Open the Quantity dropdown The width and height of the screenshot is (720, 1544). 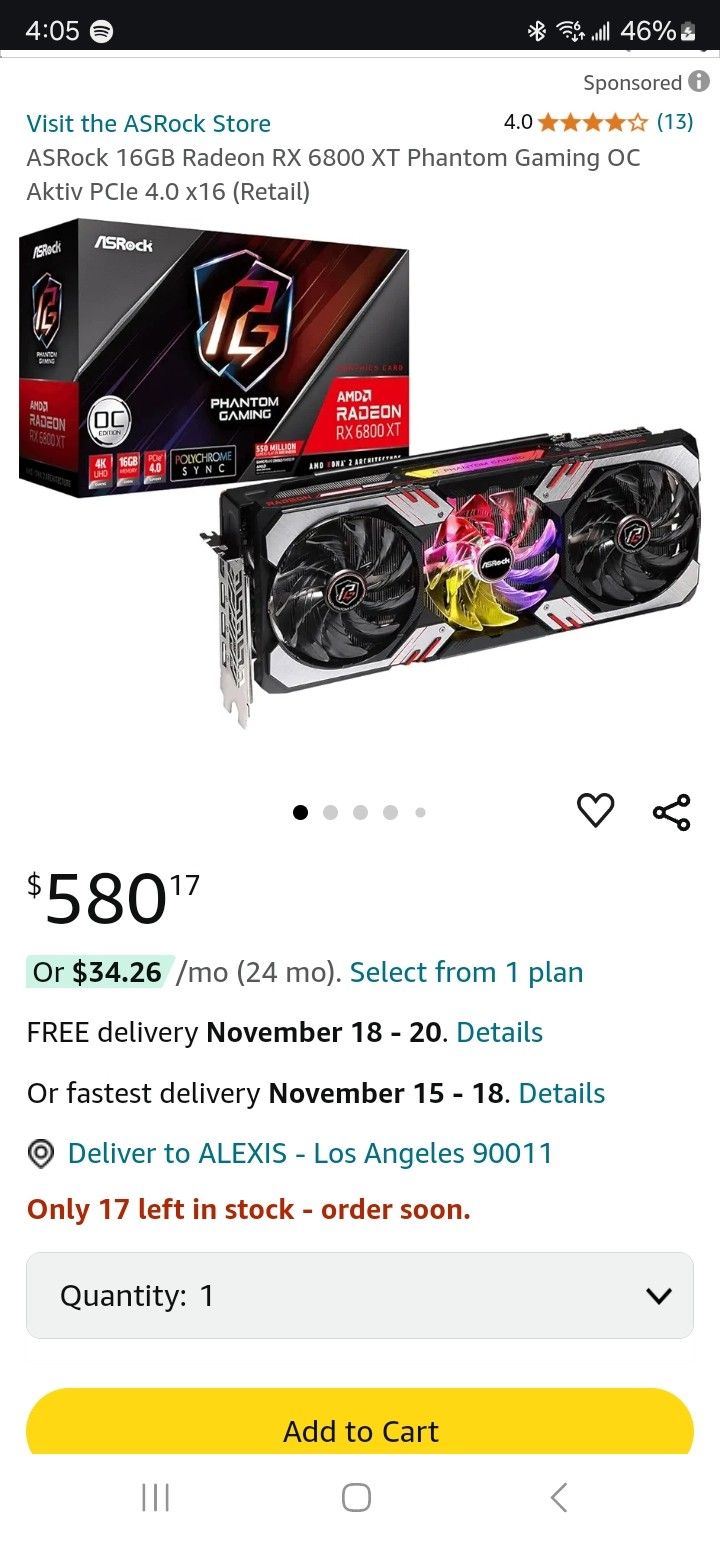[360, 1296]
